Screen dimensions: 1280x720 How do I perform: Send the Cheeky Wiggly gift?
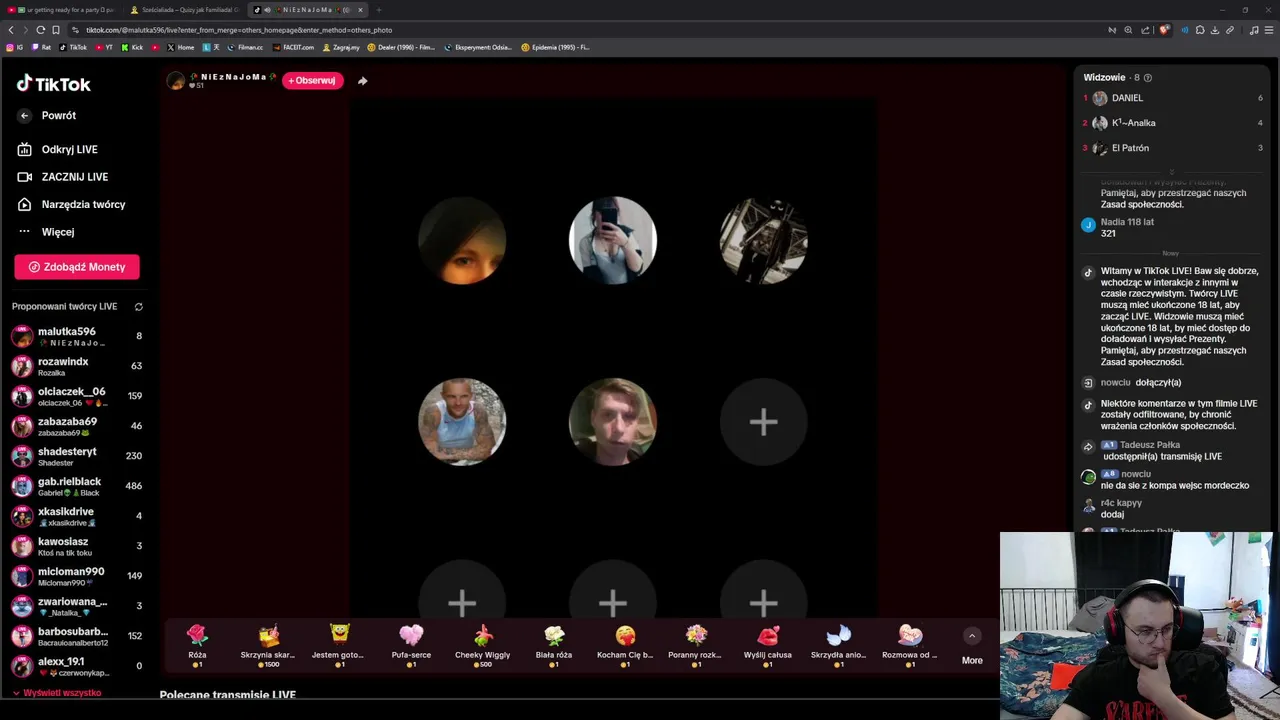[x=483, y=645]
